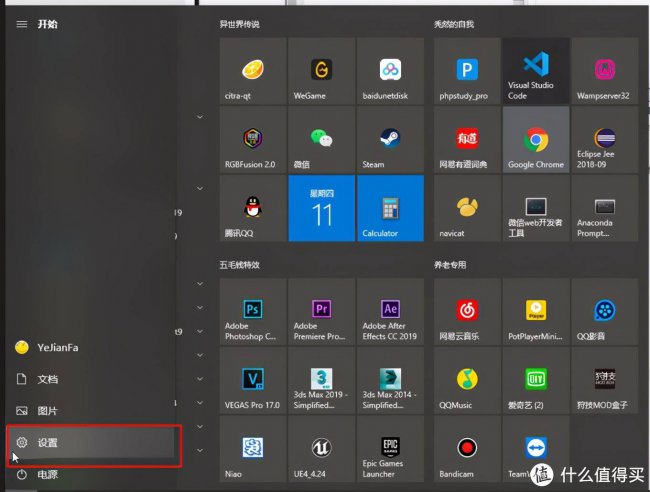Viewport: 650px width, 492px height.
Task: Open 3ds Max 2019 Simplified tile
Action: coord(322,381)
